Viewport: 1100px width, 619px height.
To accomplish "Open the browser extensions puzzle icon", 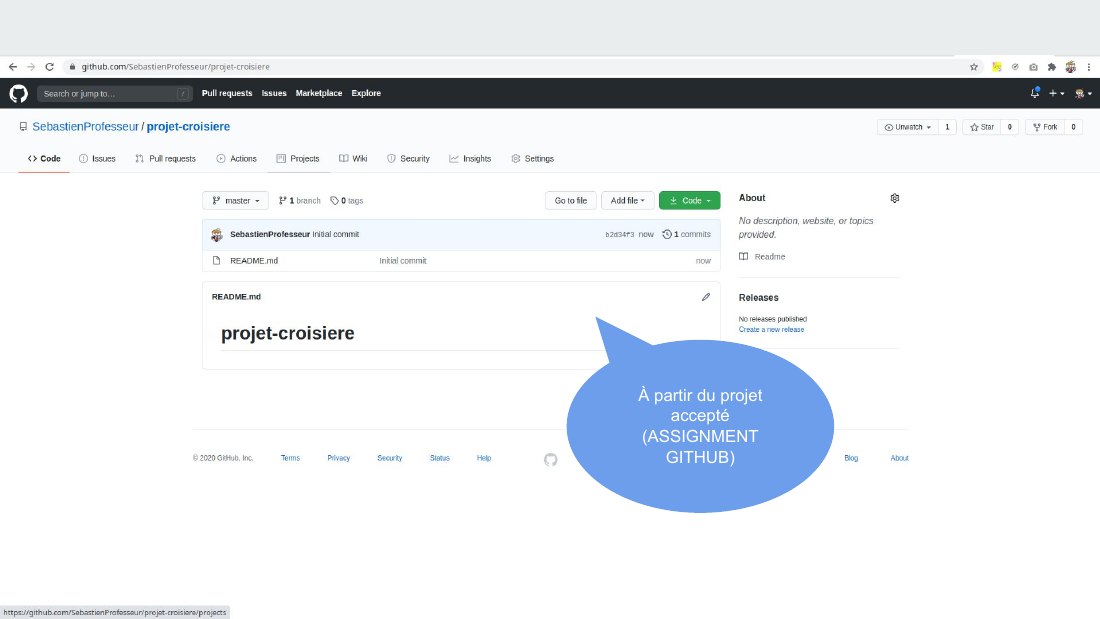I will pyautogui.click(x=1052, y=67).
